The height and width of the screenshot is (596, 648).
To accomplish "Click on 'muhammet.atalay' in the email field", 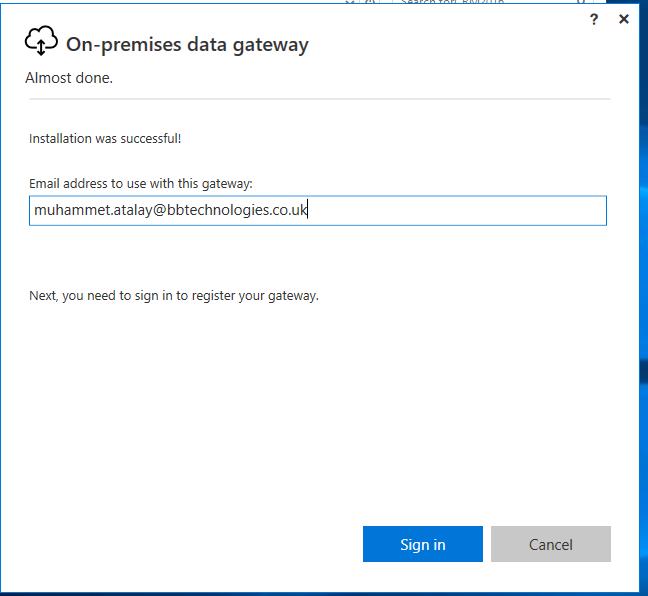I will [x=90, y=211].
